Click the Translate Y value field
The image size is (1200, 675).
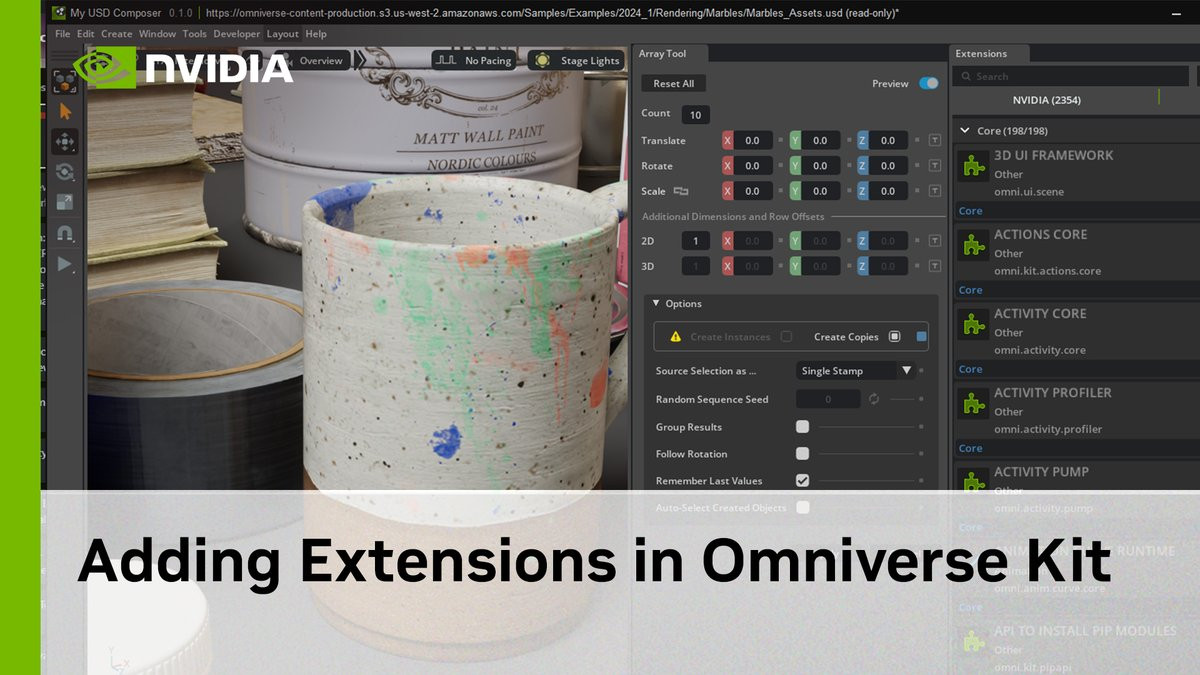[821, 141]
